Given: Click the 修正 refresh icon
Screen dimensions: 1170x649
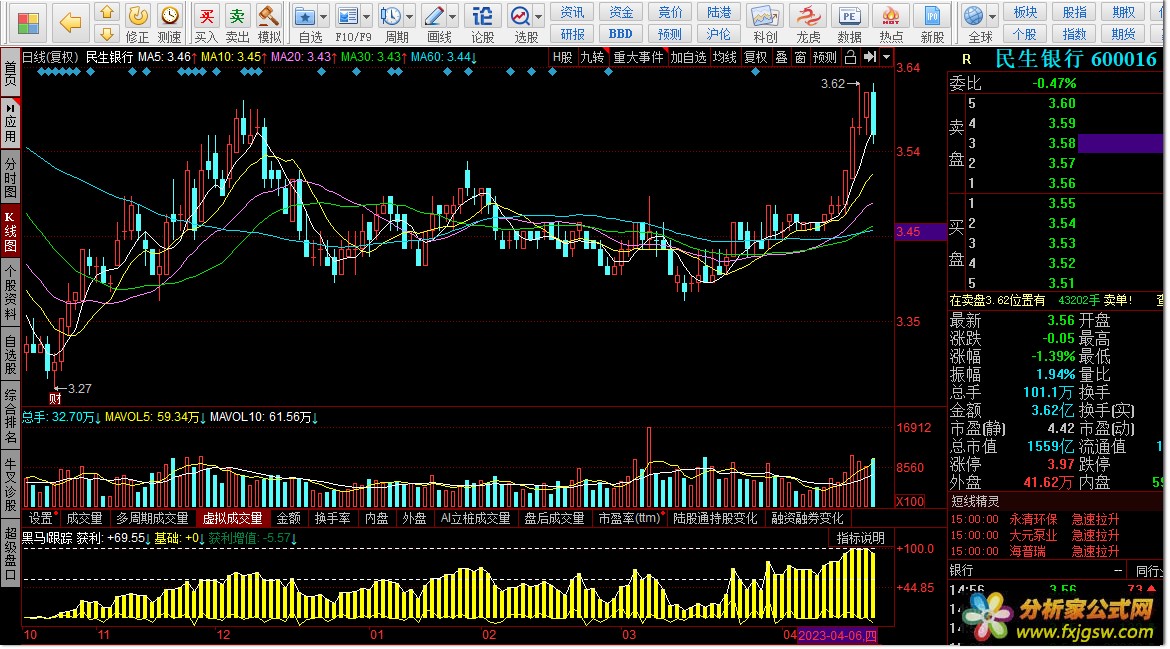Looking at the screenshot, I should pos(137,16).
